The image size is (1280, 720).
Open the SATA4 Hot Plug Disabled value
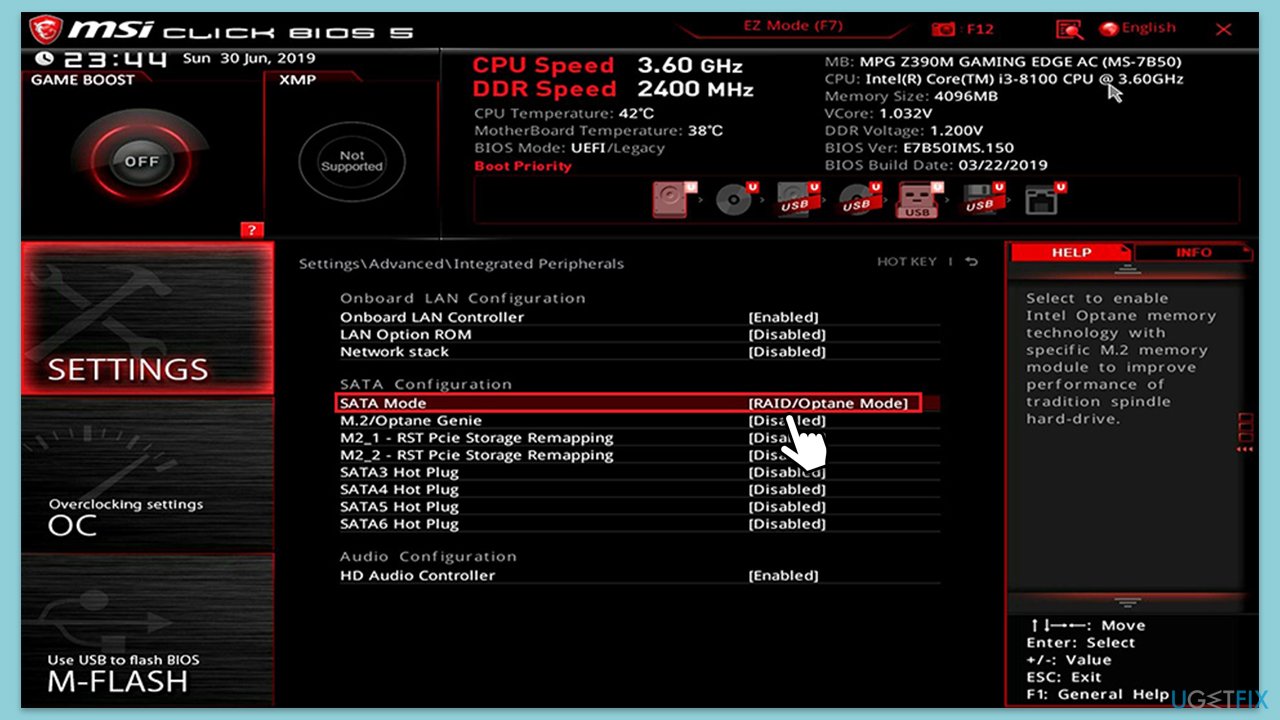click(x=787, y=489)
